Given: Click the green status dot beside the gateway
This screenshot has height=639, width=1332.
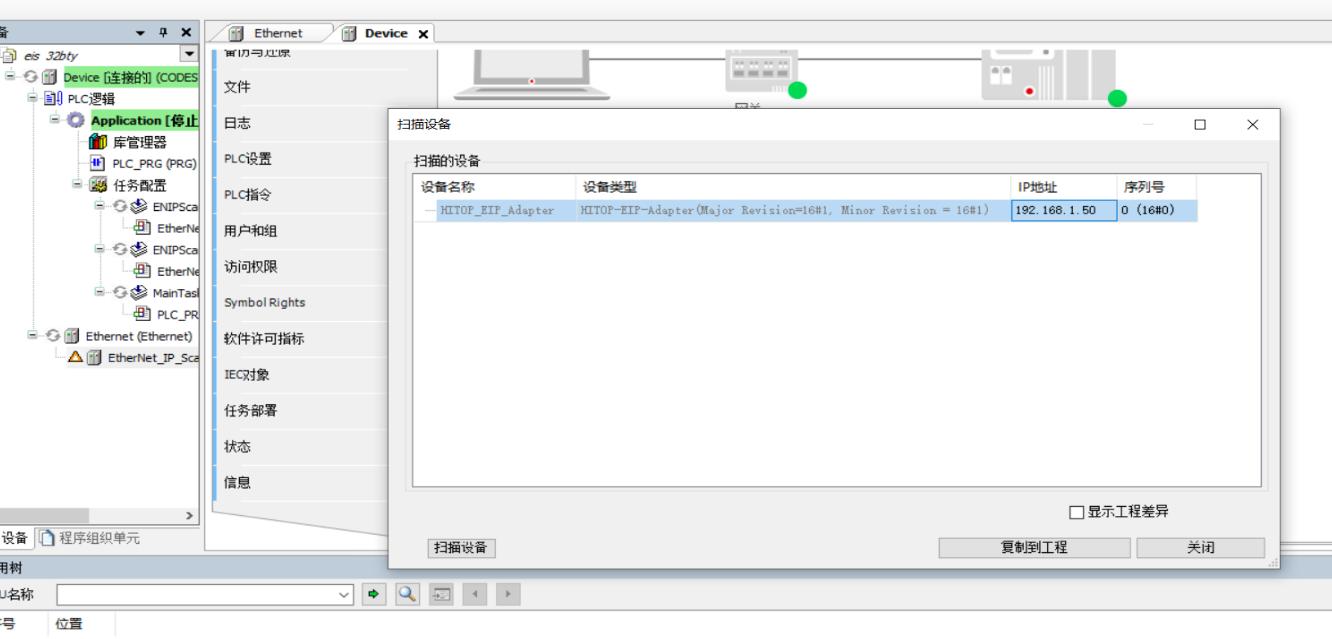Looking at the screenshot, I should (797, 91).
